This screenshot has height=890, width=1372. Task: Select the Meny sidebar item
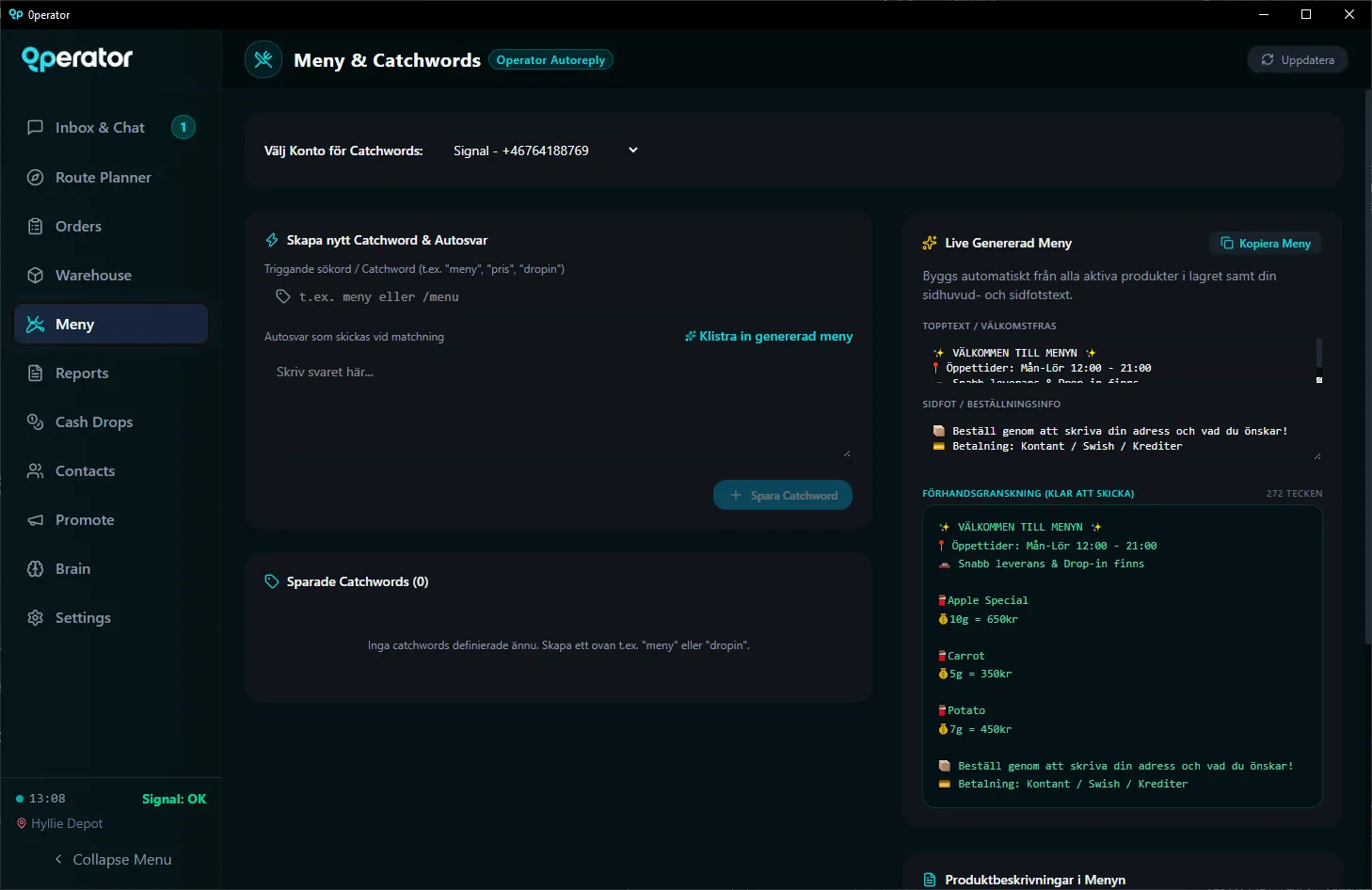111,324
